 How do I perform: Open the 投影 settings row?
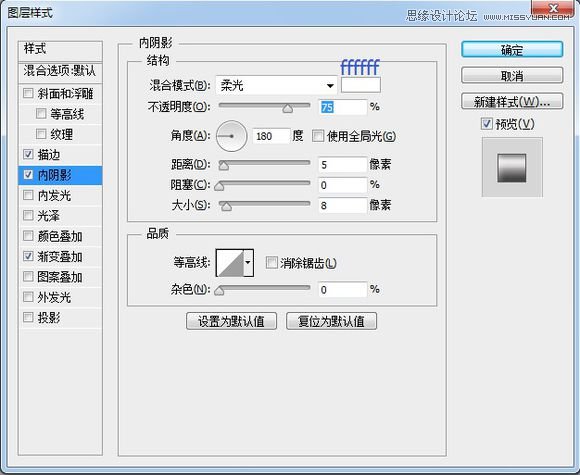pos(60,317)
